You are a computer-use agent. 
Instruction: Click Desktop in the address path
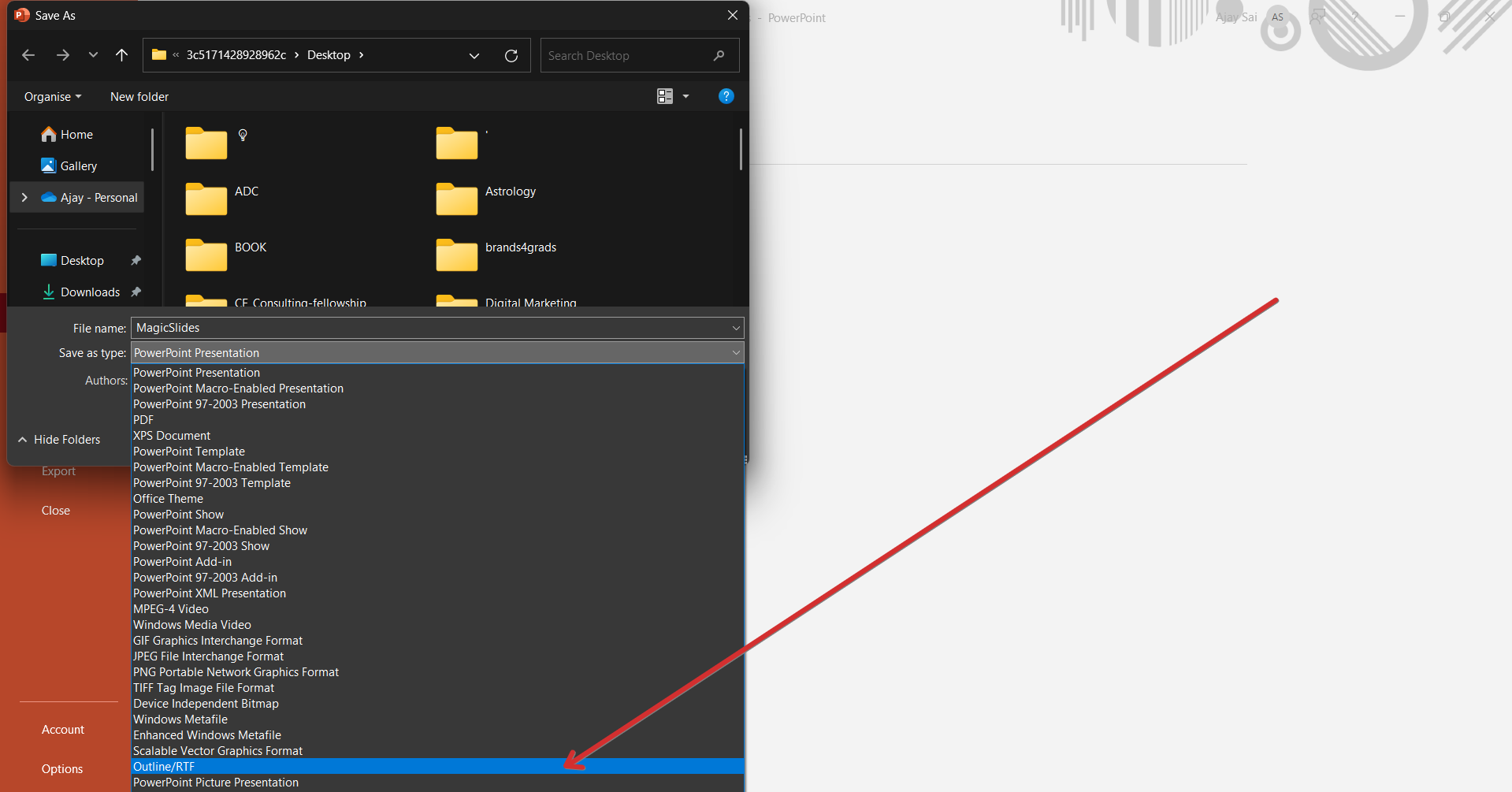coord(329,55)
